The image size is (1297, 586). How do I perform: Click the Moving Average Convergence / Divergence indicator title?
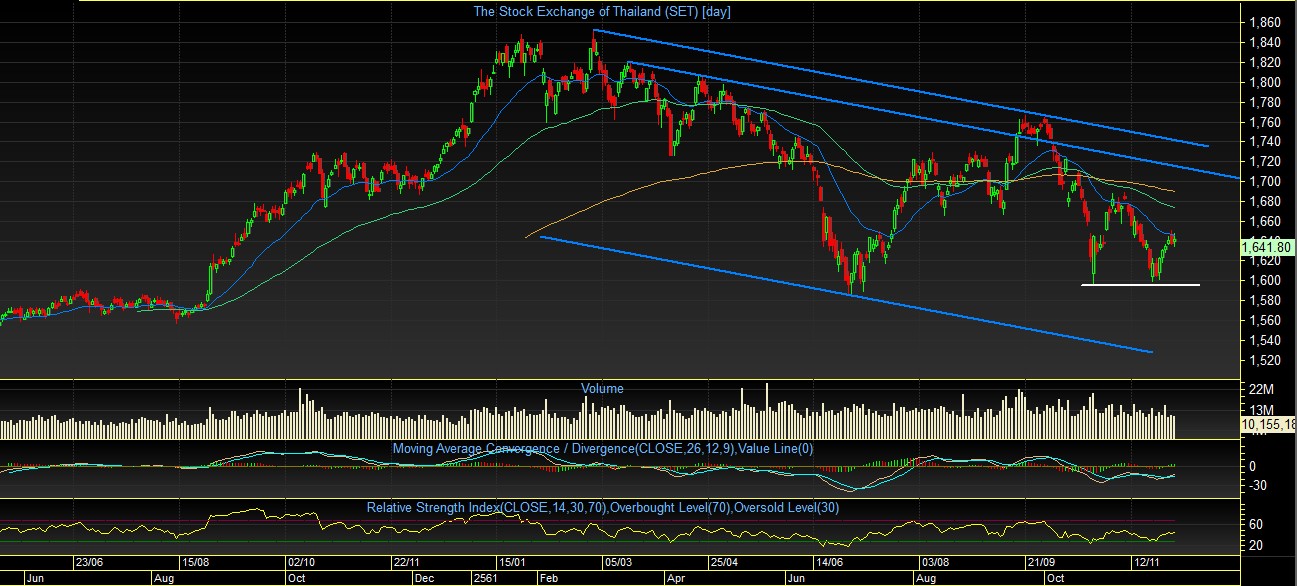pyautogui.click(x=603, y=449)
